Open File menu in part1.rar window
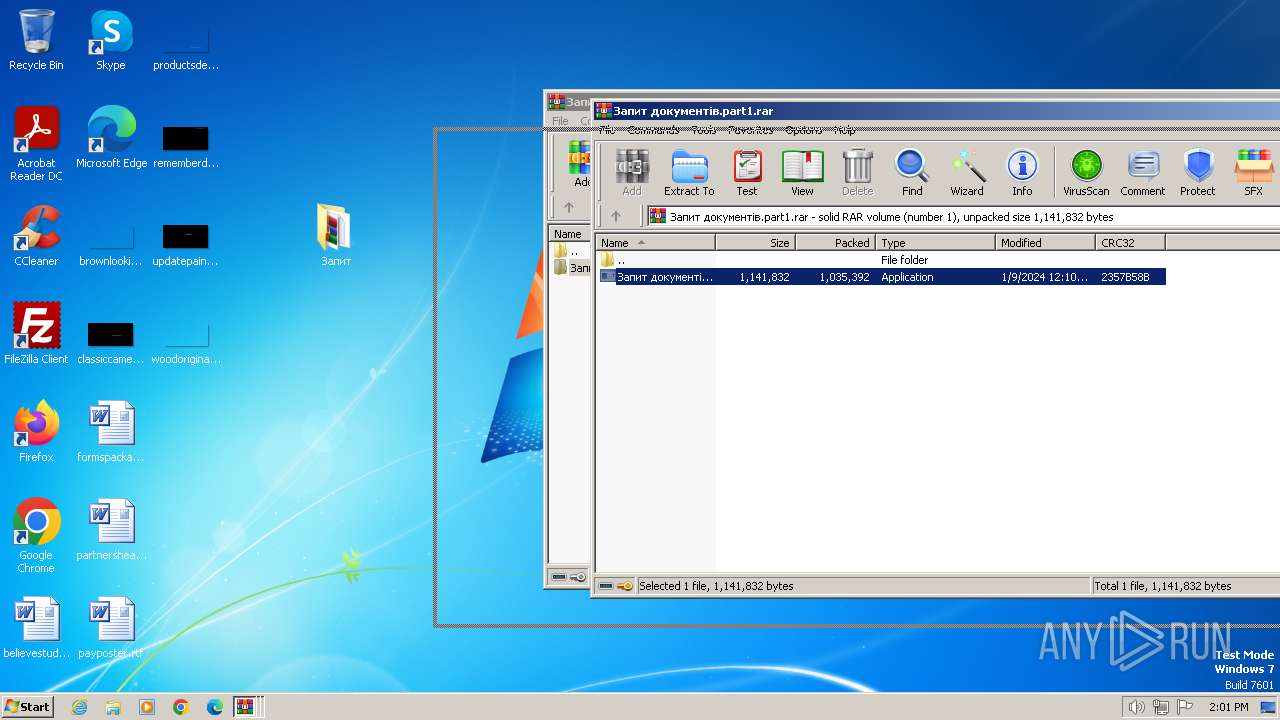The image size is (1280, 720). tap(607, 129)
